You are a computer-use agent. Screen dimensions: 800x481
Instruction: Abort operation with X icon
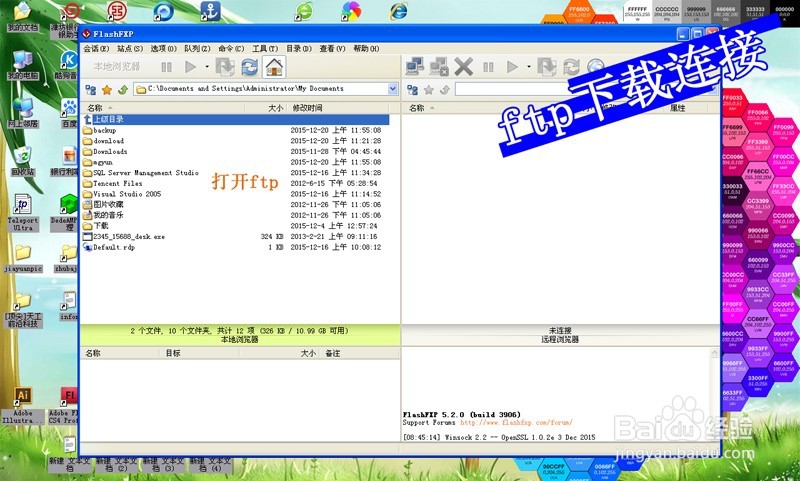click(x=463, y=67)
